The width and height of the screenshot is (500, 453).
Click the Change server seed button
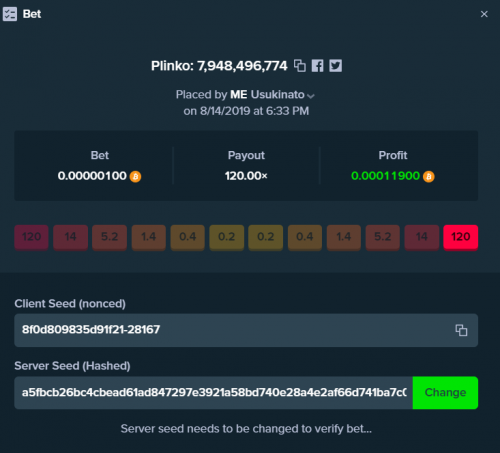(445, 393)
